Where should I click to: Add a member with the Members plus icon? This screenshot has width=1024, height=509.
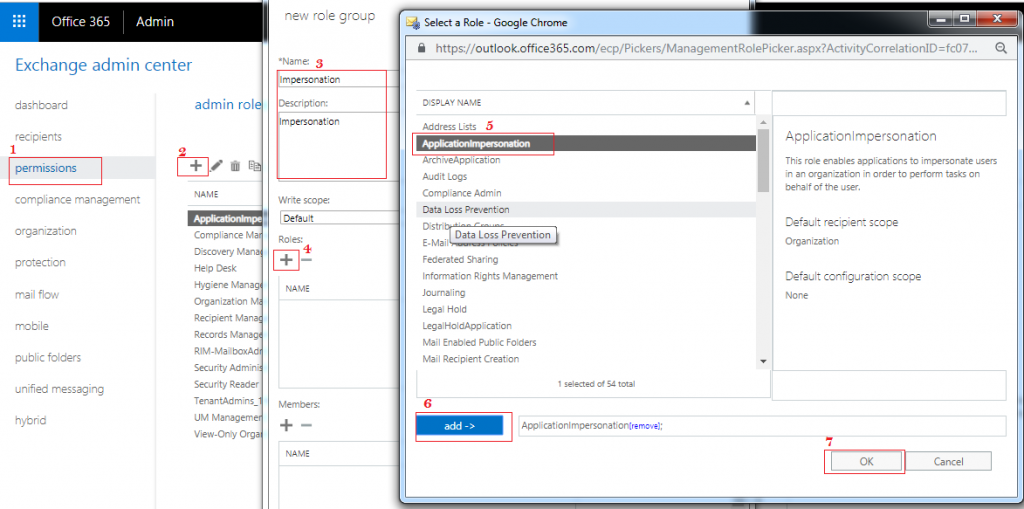coord(286,425)
